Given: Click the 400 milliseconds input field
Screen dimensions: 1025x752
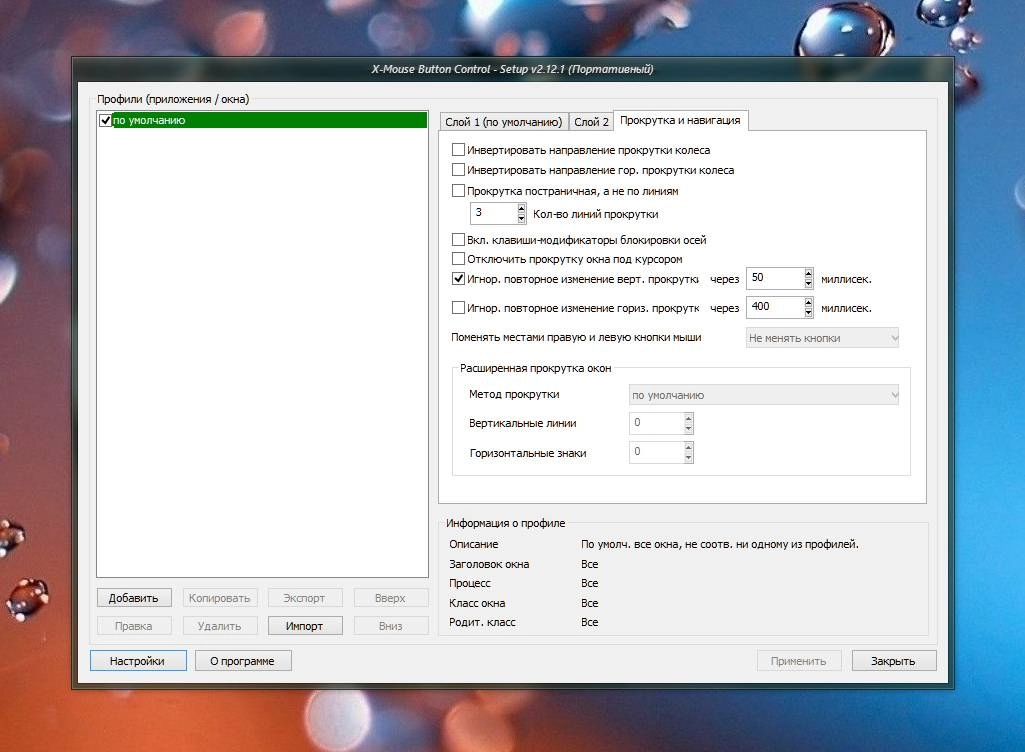Looking at the screenshot, I should pos(775,307).
